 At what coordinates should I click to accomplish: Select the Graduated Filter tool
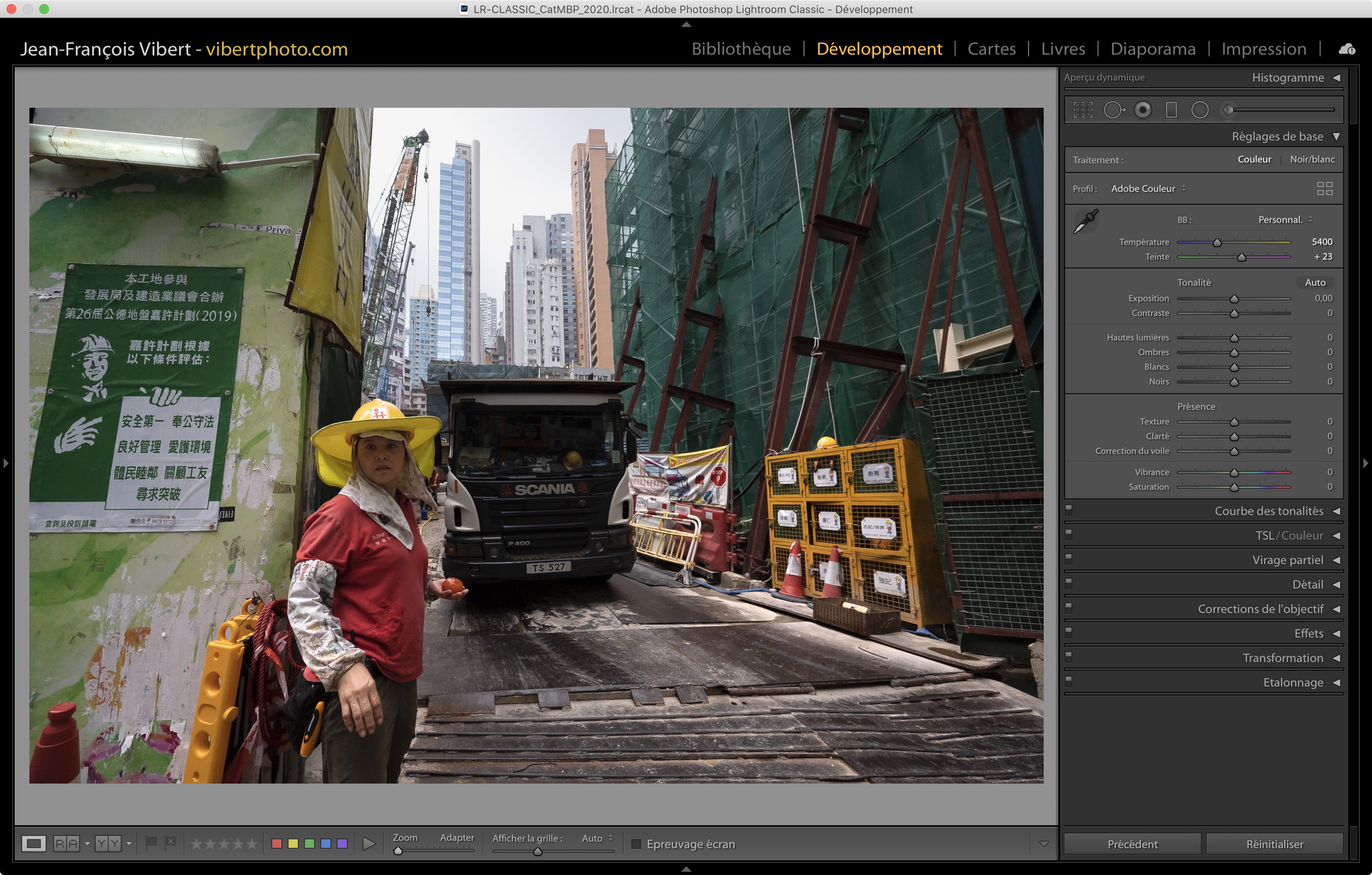(x=1172, y=110)
